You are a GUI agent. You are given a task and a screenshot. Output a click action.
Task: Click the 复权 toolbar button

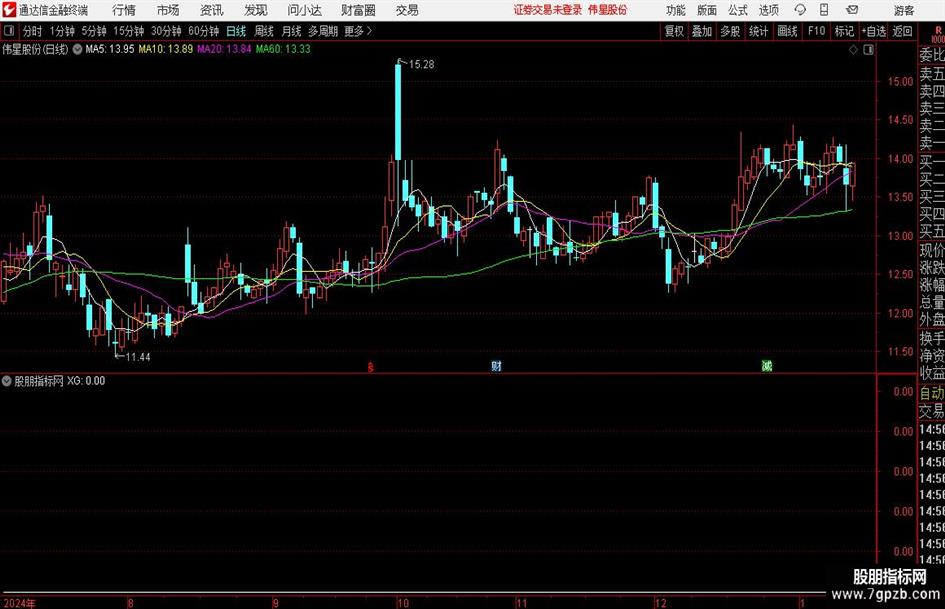click(674, 31)
